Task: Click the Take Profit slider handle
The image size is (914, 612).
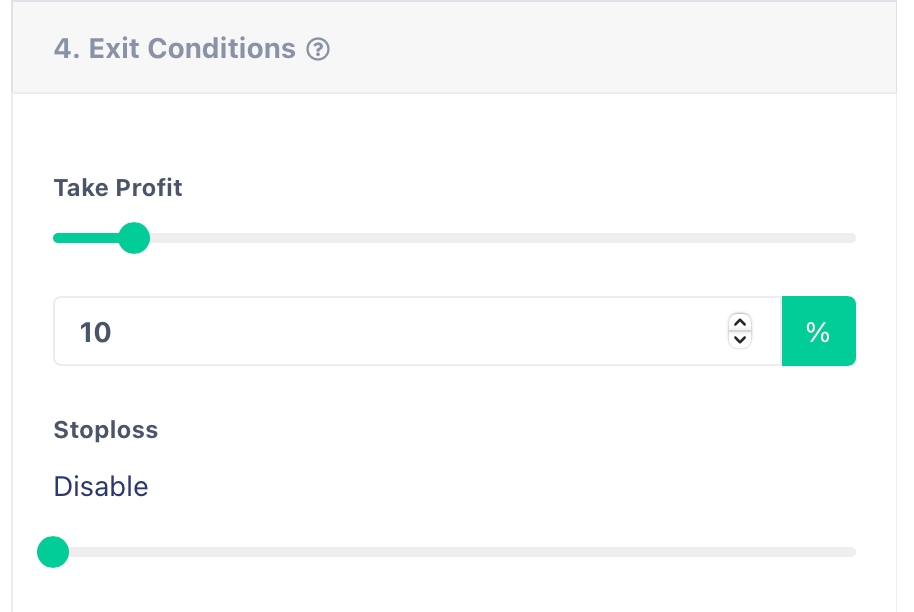Action: (x=133, y=238)
